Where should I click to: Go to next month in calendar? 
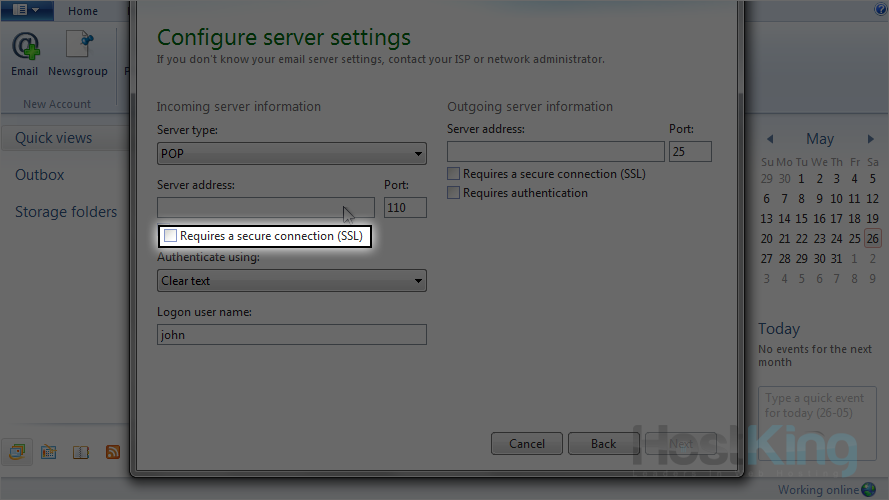click(871, 140)
